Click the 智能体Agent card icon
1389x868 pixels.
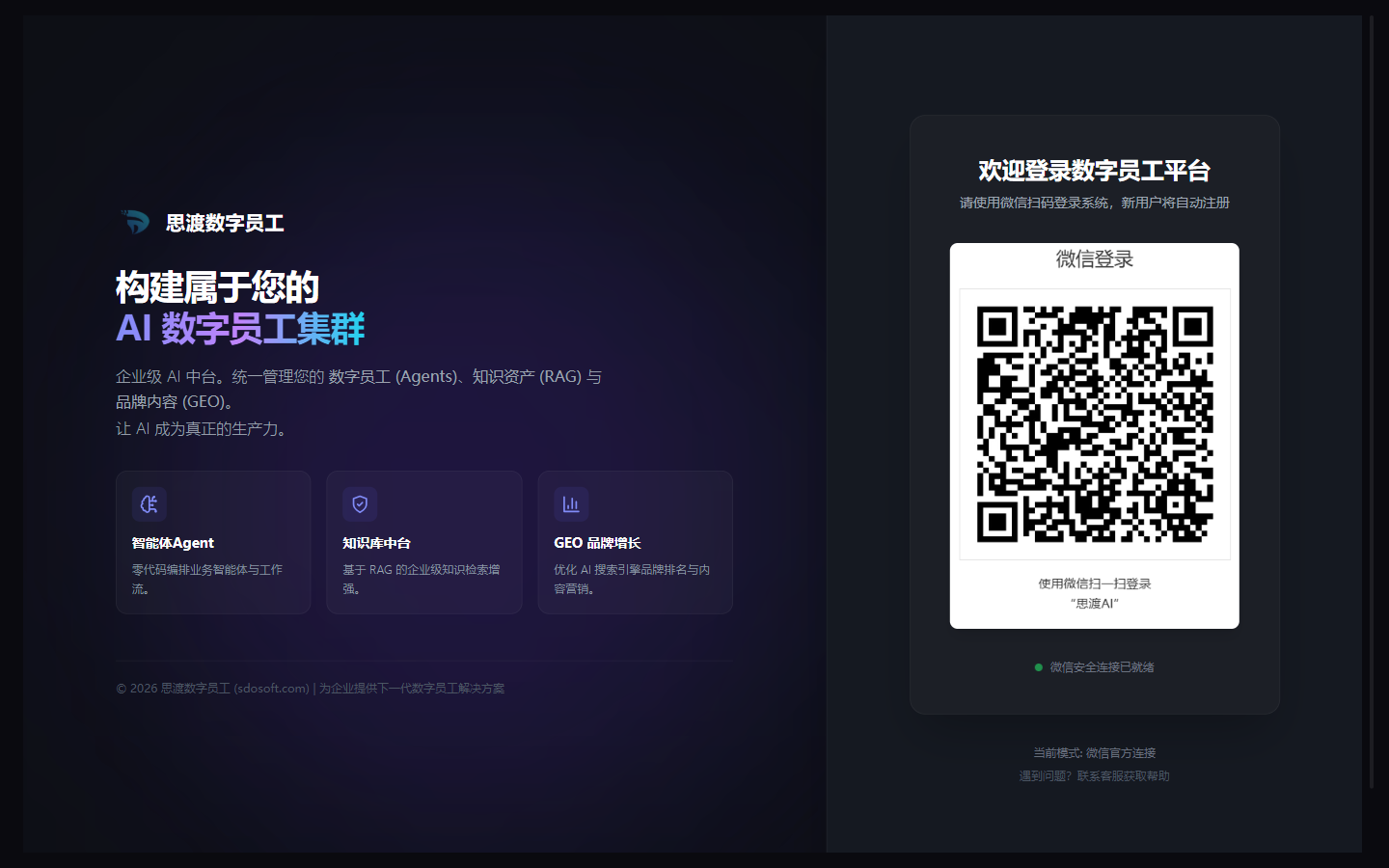point(150,504)
